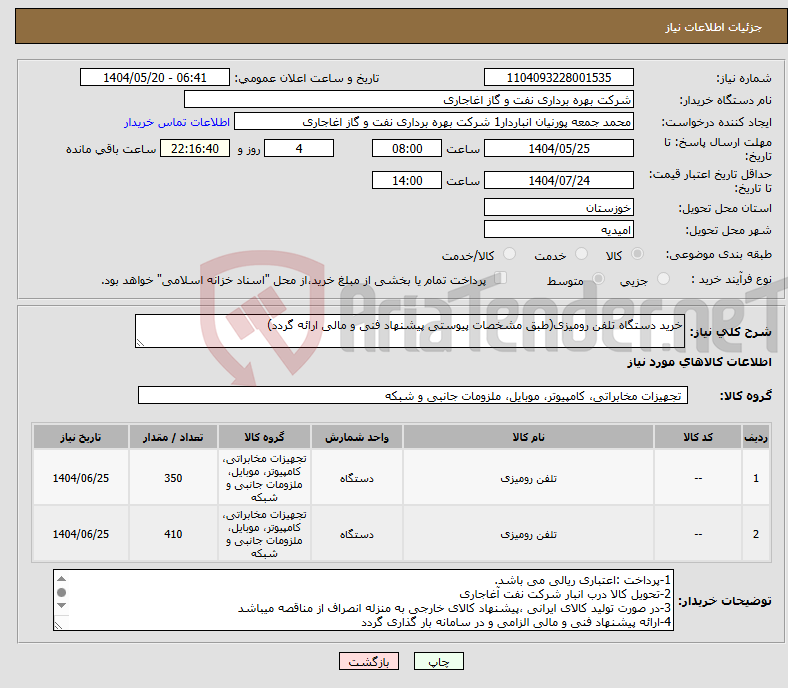The image size is (788, 688).
Task: Click the request creator name field
Action: [x=434, y=122]
